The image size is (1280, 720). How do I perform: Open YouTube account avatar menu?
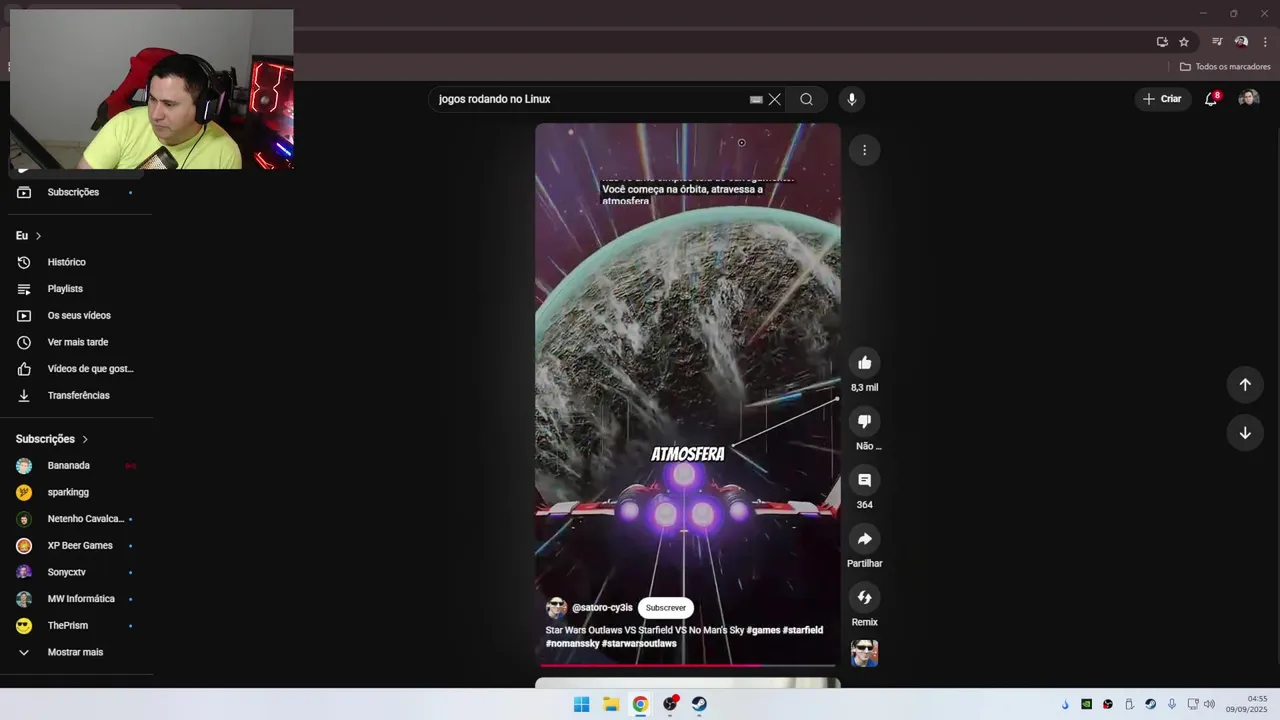1249,99
